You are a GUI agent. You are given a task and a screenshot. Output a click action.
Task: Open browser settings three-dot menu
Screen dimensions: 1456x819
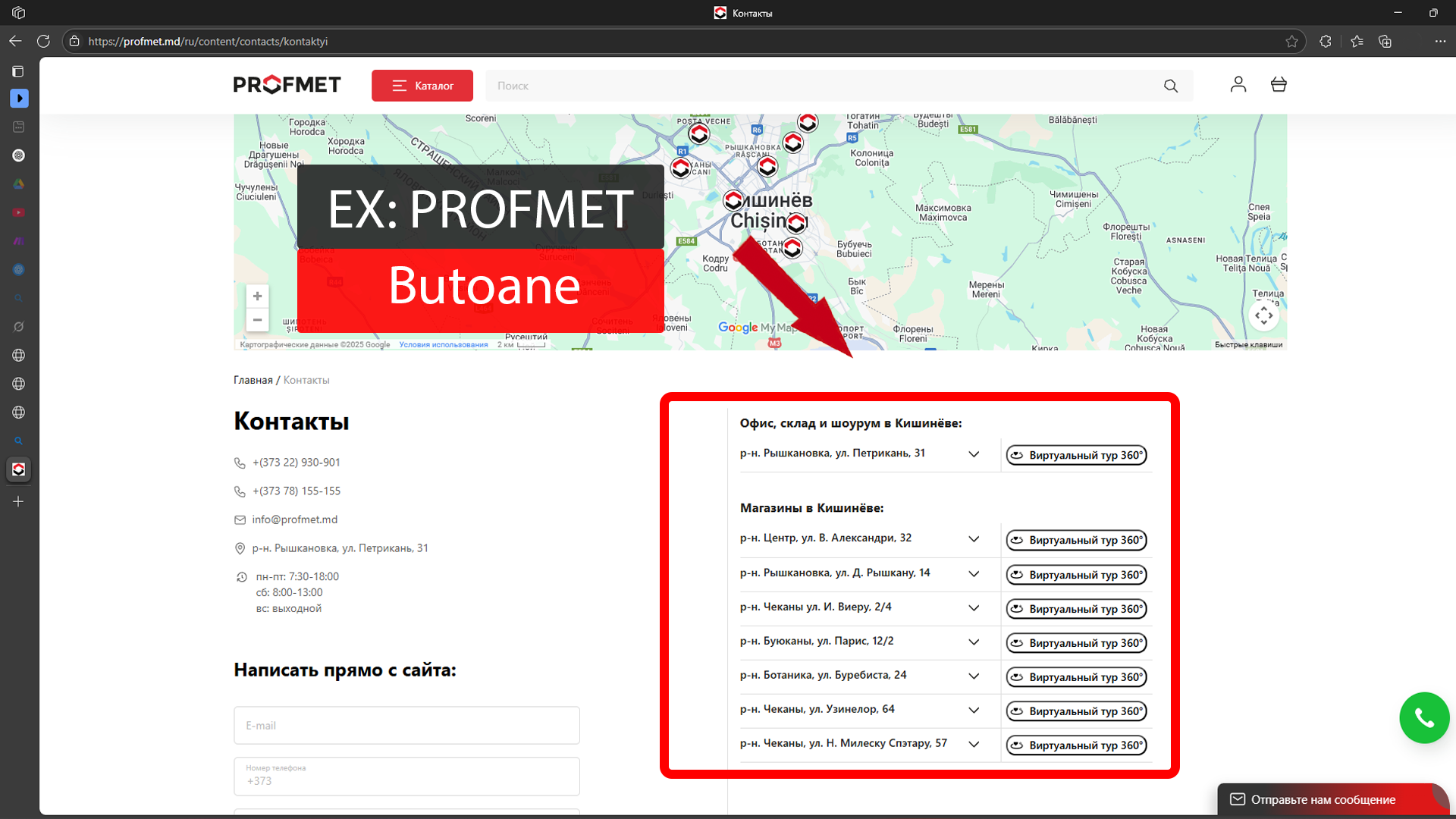[x=1440, y=41]
